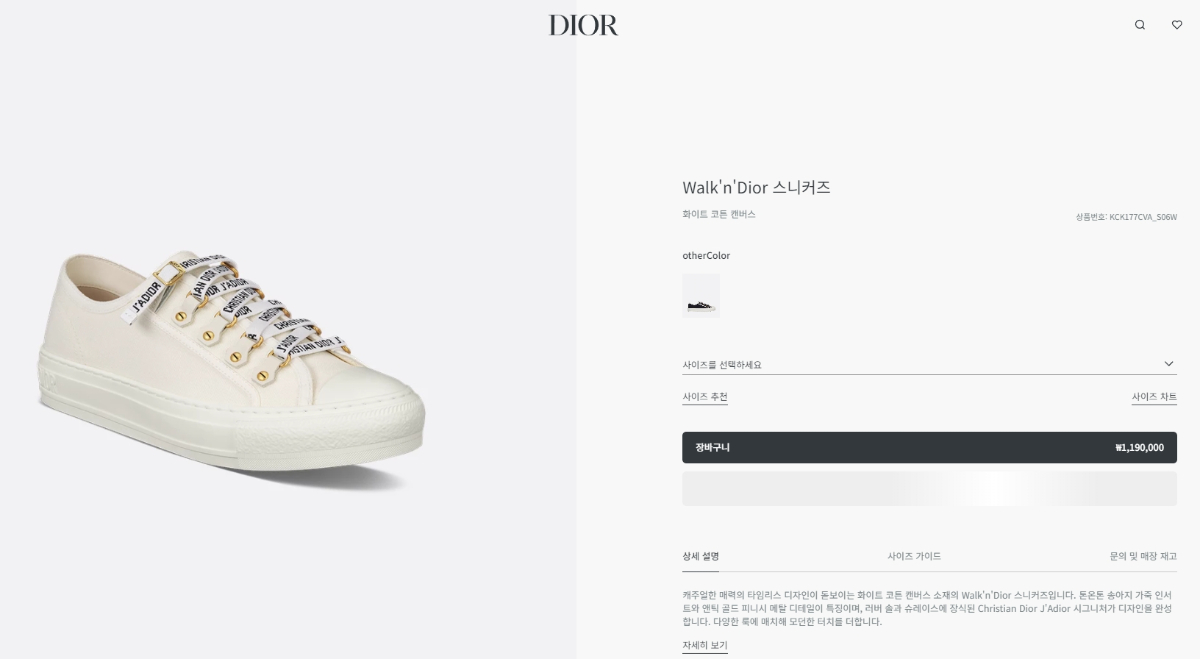Click the ₩1,190,000 price on cart button
Image resolution: width=1200 pixels, height=659 pixels.
[1139, 448]
